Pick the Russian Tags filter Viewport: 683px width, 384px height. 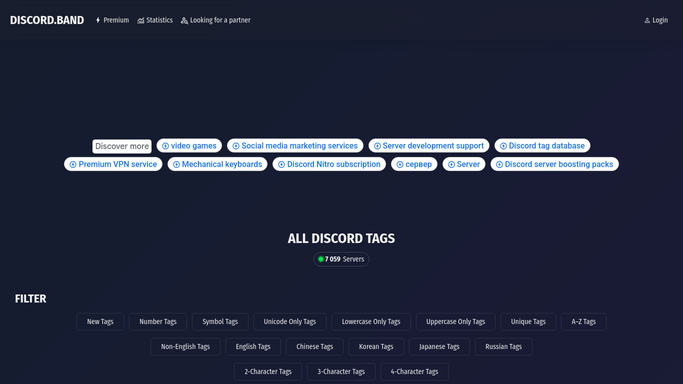coord(504,347)
